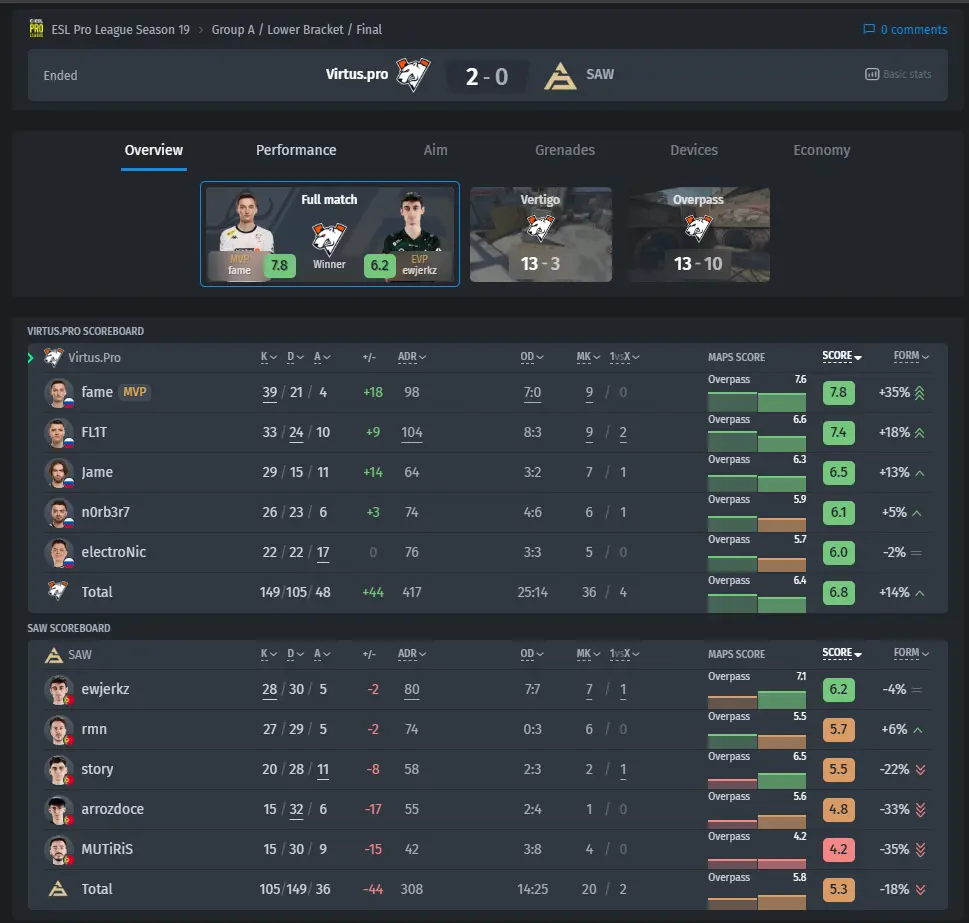This screenshot has height=923, width=969.
Task: Select the Full match card
Action: 329,234
